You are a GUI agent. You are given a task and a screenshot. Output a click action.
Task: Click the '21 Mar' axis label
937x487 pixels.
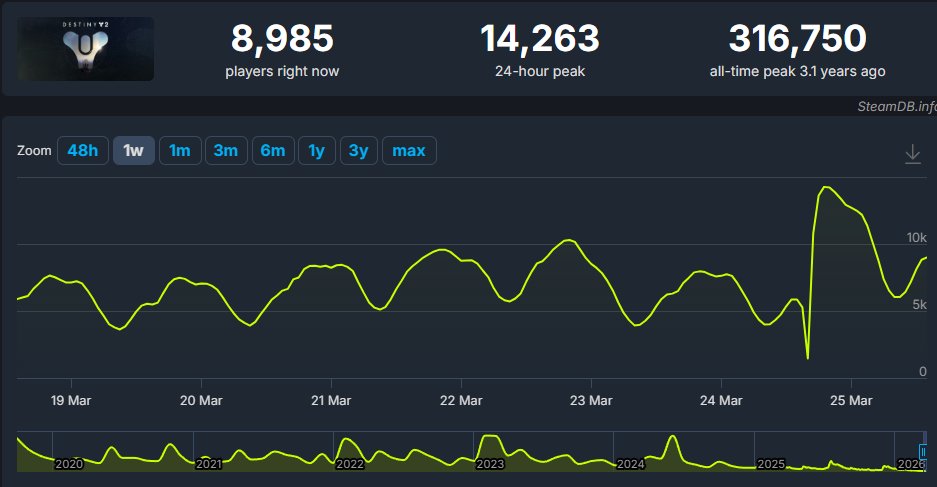coord(331,401)
